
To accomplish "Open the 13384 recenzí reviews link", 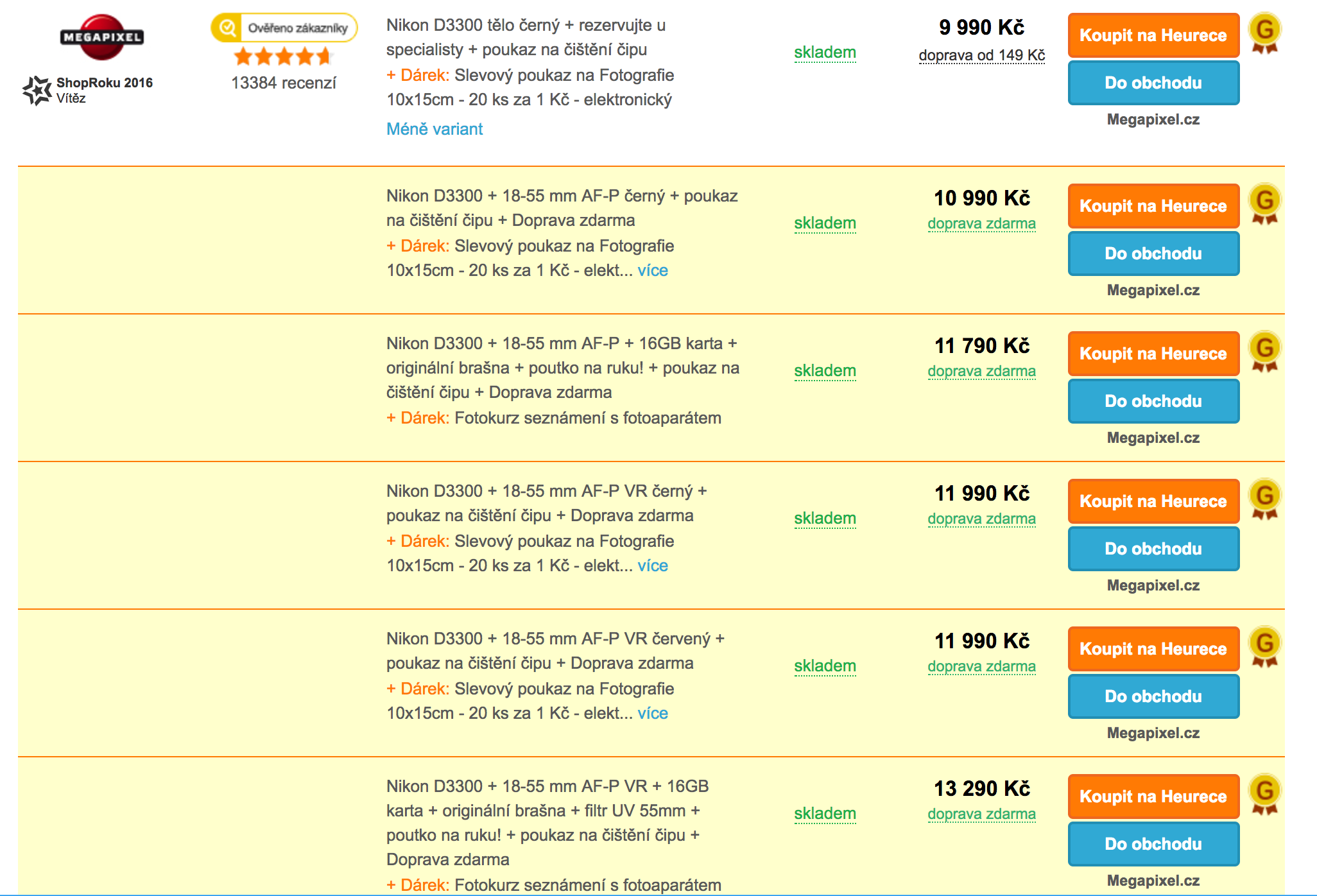I will (x=283, y=83).
